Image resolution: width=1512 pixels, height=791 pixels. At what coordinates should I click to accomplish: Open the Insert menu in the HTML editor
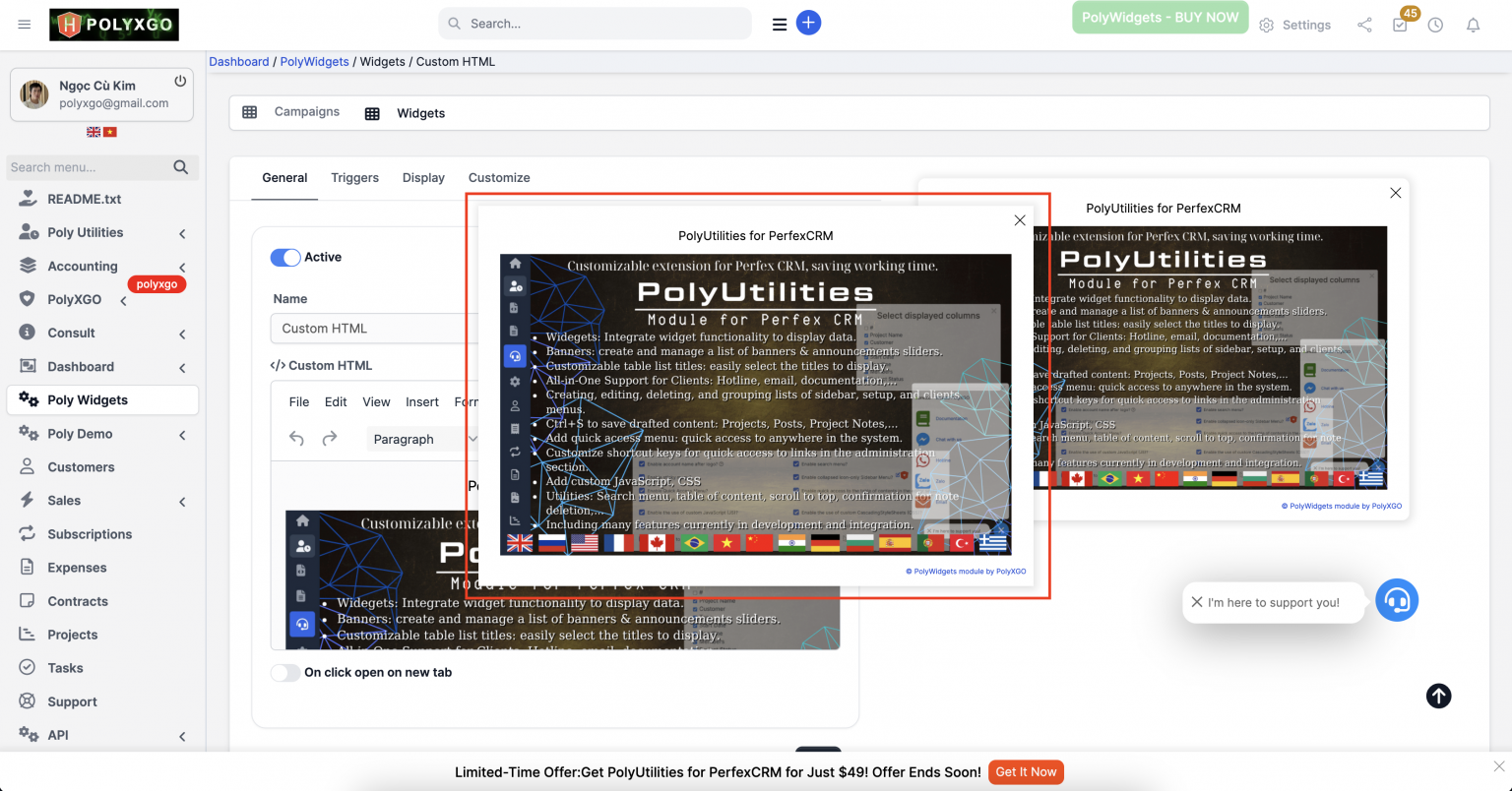click(421, 401)
